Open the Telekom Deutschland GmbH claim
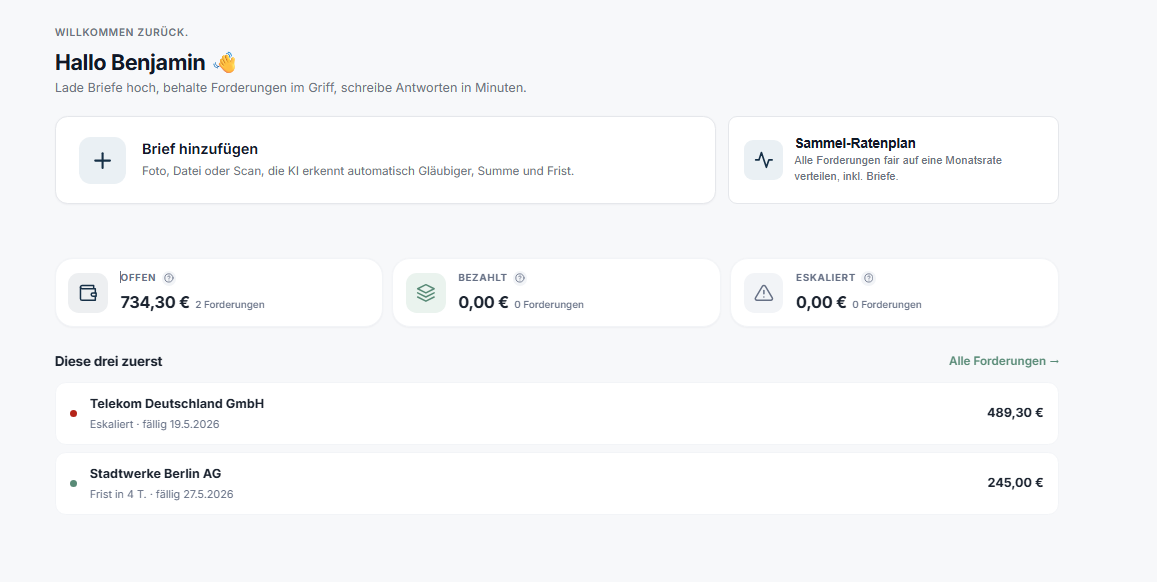Image resolution: width=1157 pixels, height=582 pixels. [556, 413]
